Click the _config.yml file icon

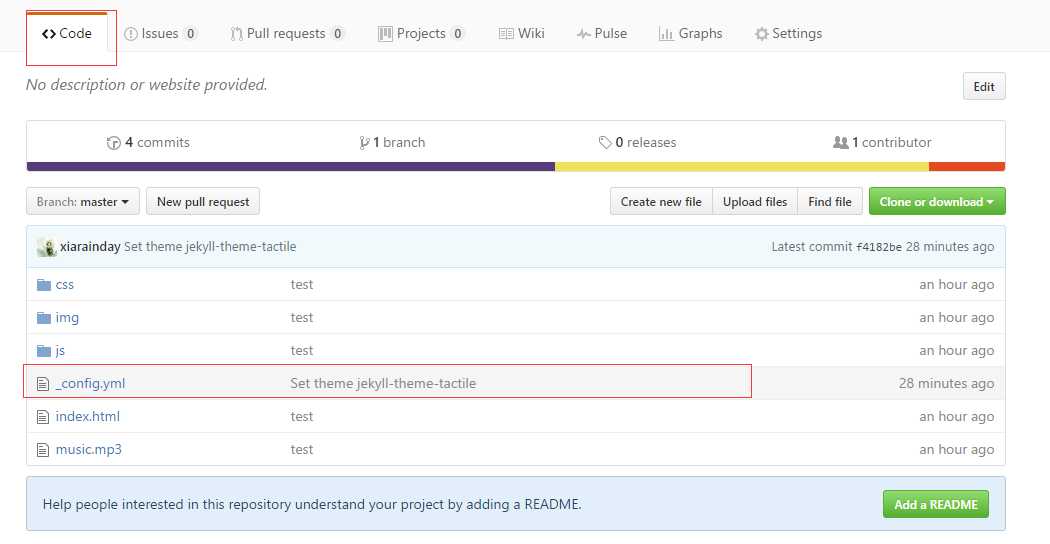[43, 384]
